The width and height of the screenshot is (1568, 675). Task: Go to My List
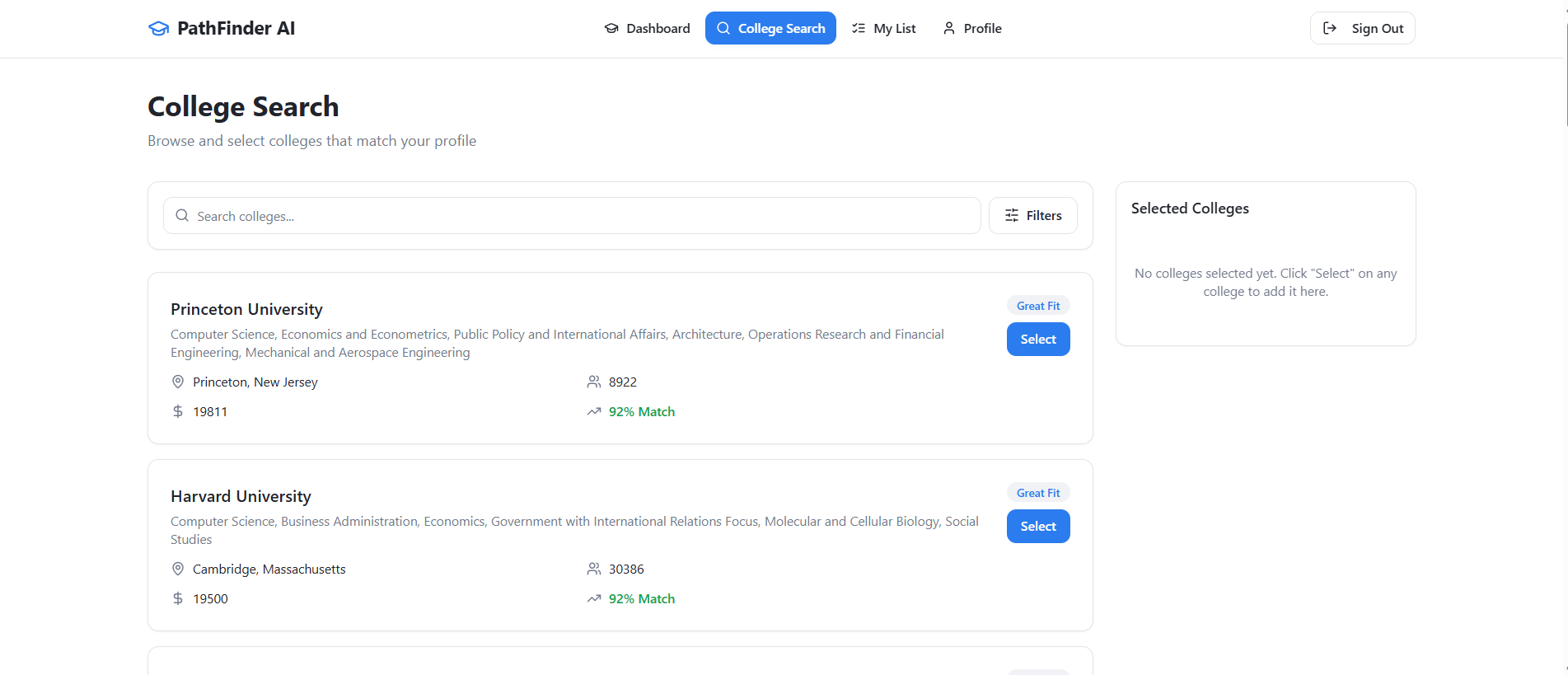coord(883,28)
